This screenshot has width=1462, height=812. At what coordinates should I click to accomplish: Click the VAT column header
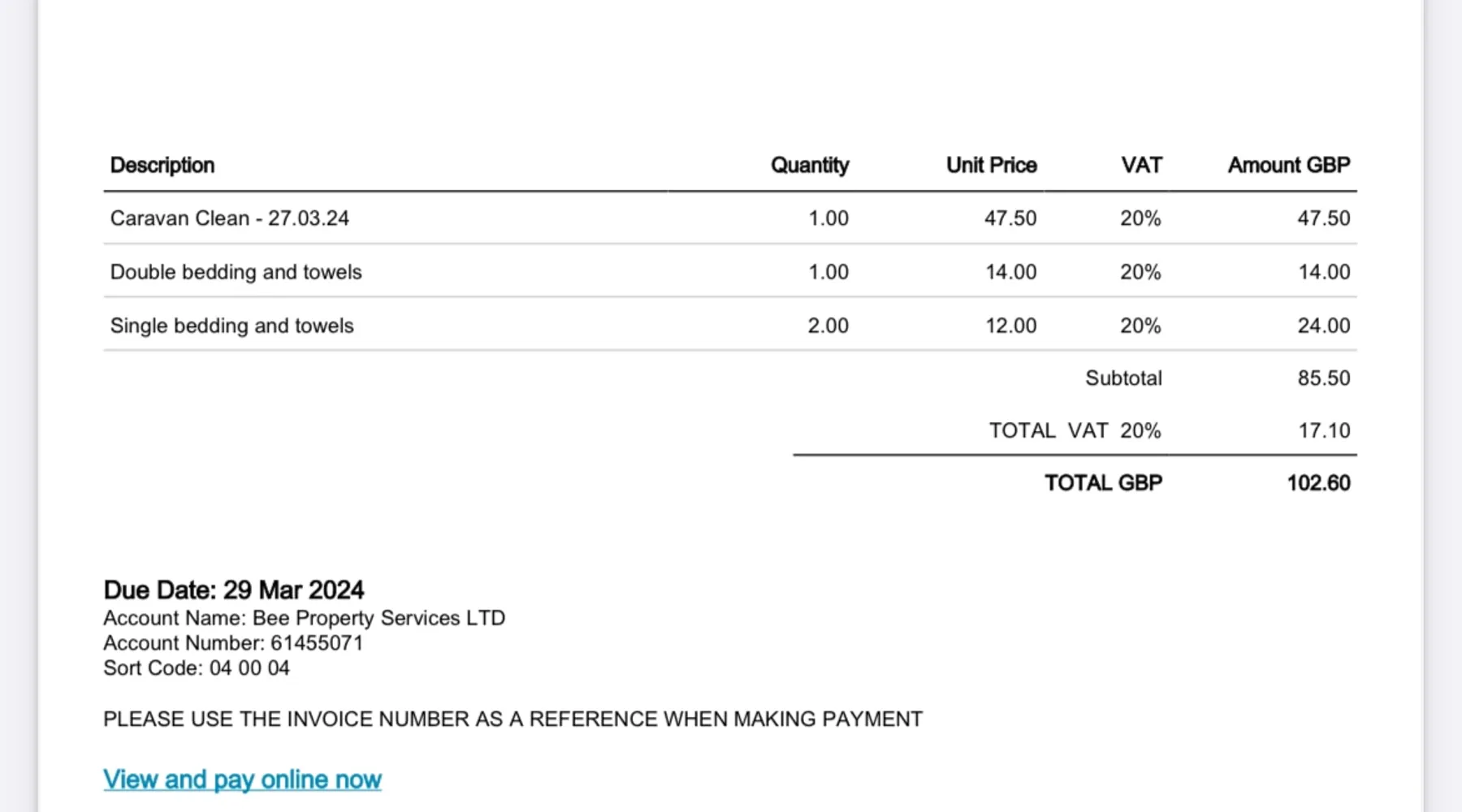coord(1141,166)
